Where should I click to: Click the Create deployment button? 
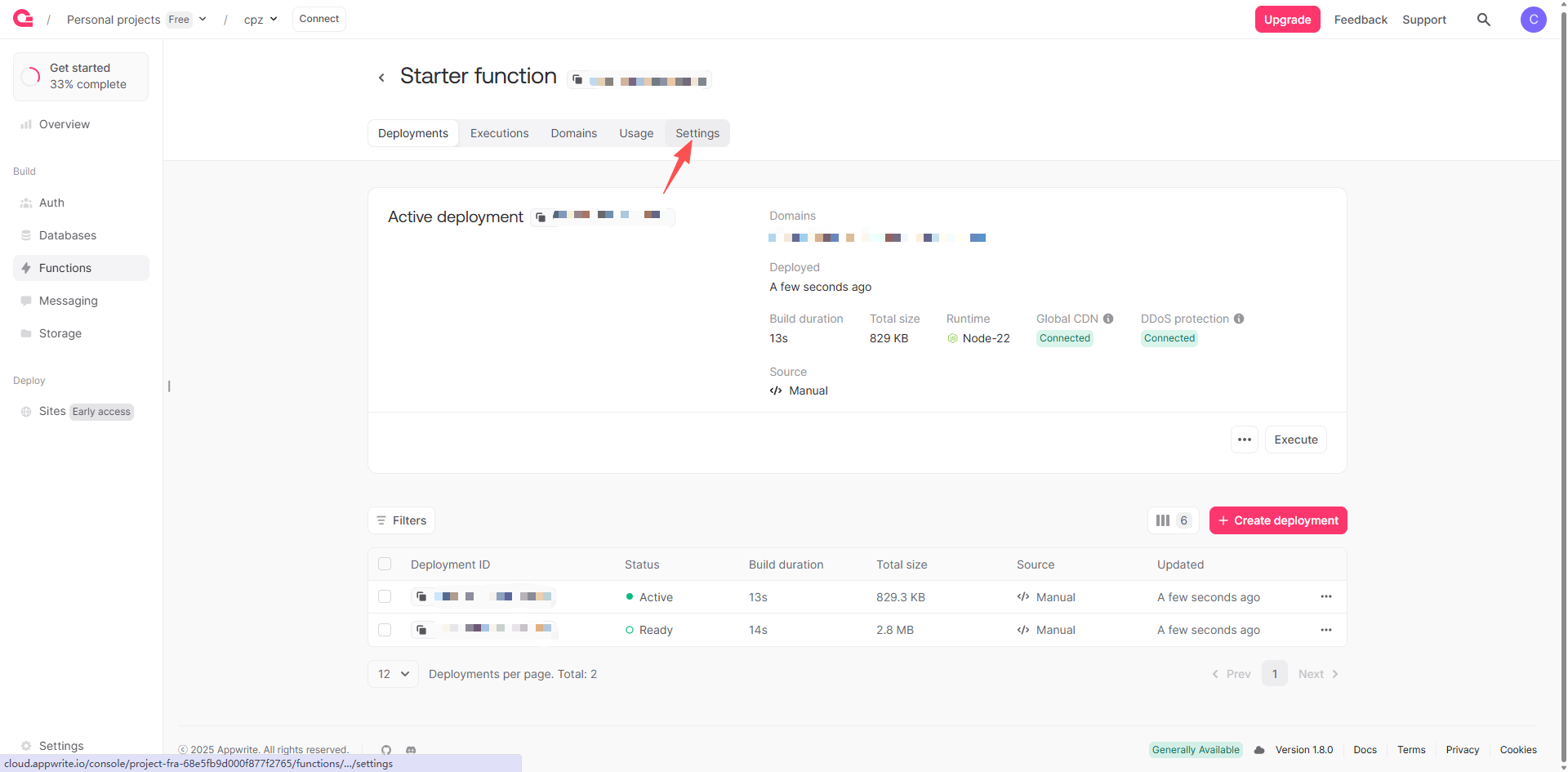1277,520
